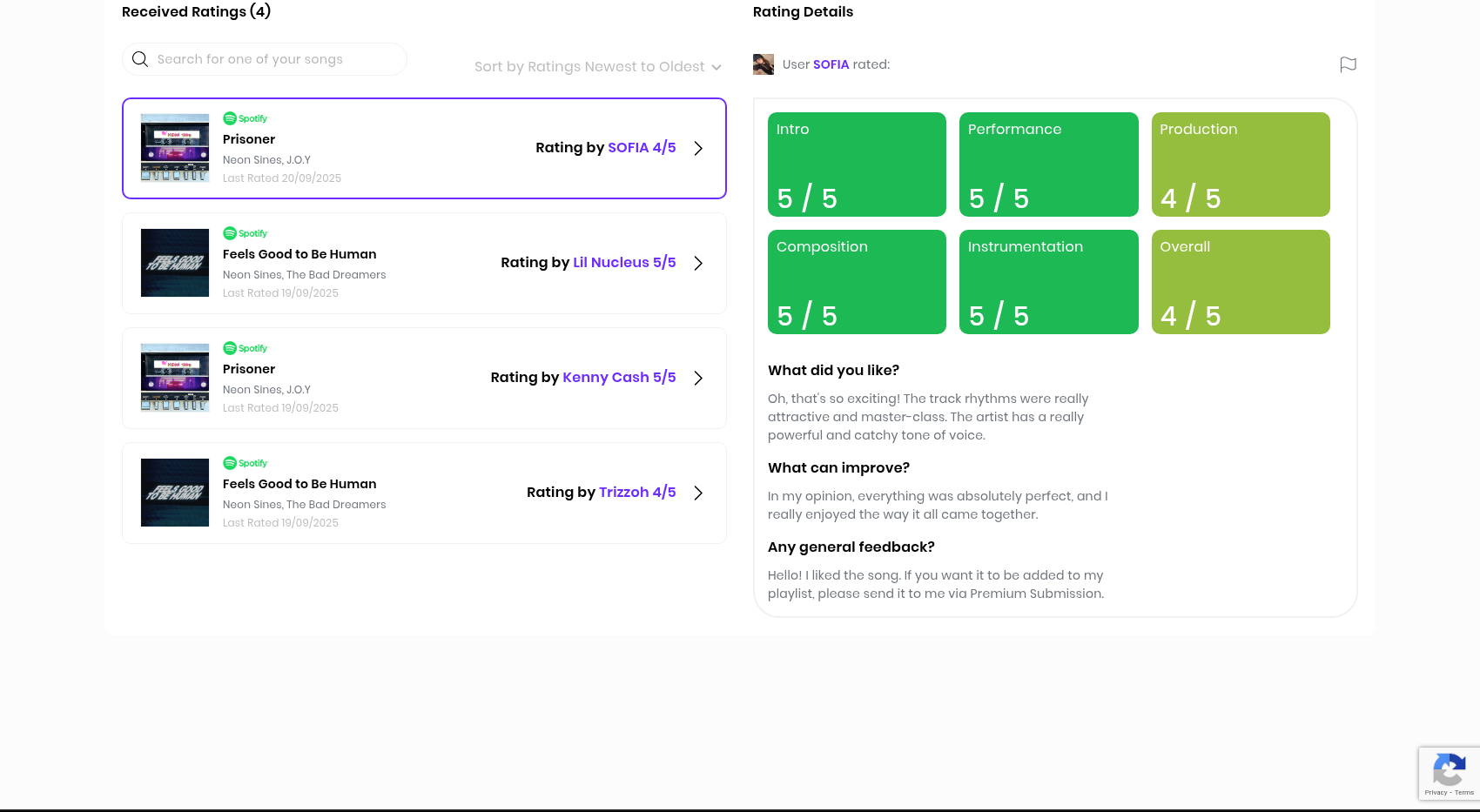This screenshot has width=1480, height=812.
Task: Click the search magnifier icon
Action: pos(140,59)
